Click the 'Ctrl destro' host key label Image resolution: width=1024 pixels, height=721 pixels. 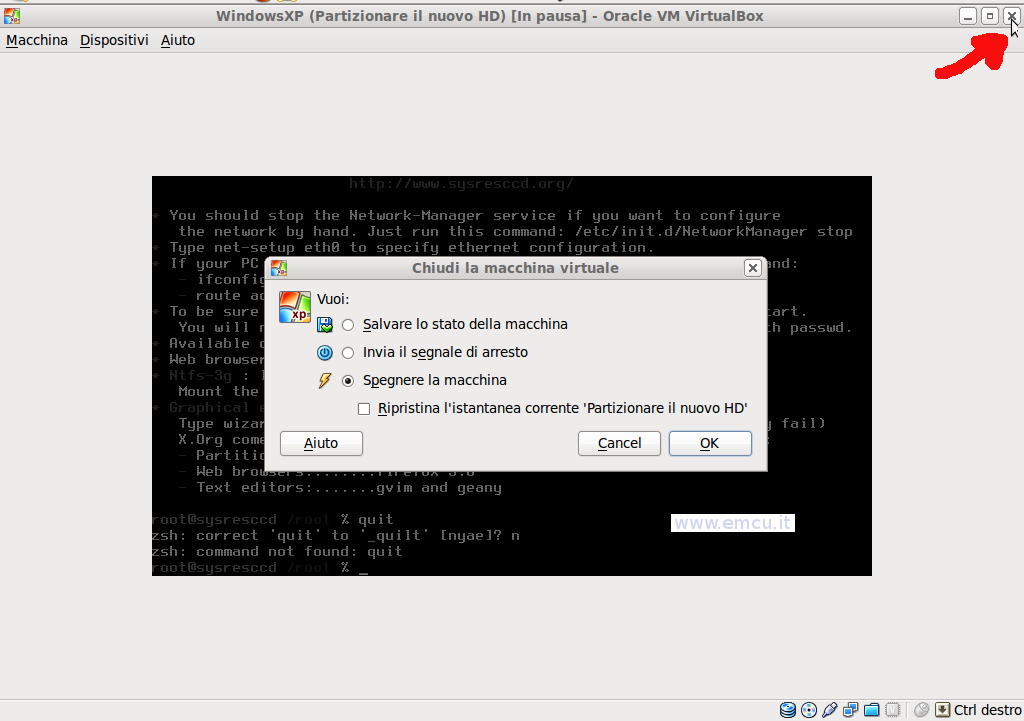click(987, 710)
